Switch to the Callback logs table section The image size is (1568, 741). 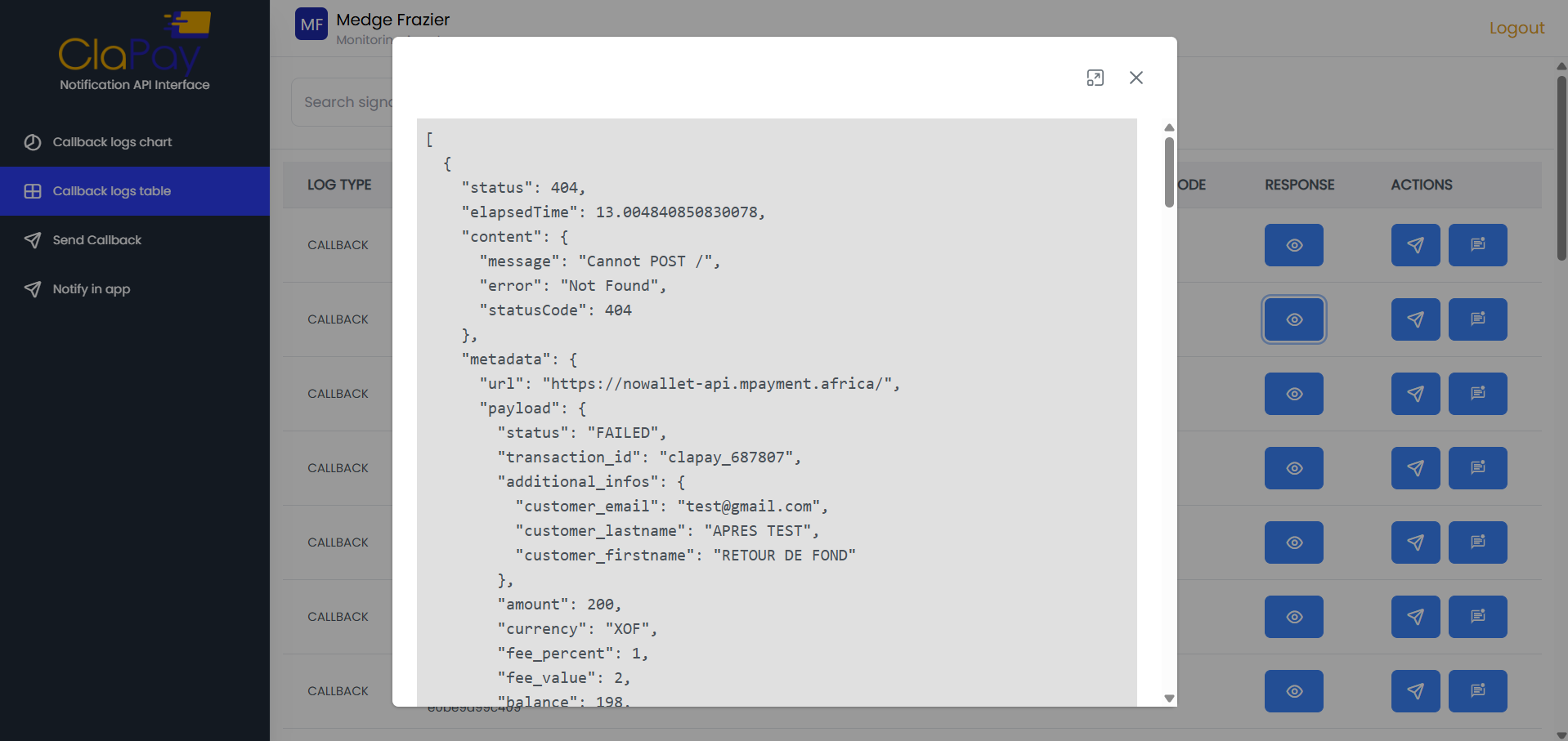112,190
